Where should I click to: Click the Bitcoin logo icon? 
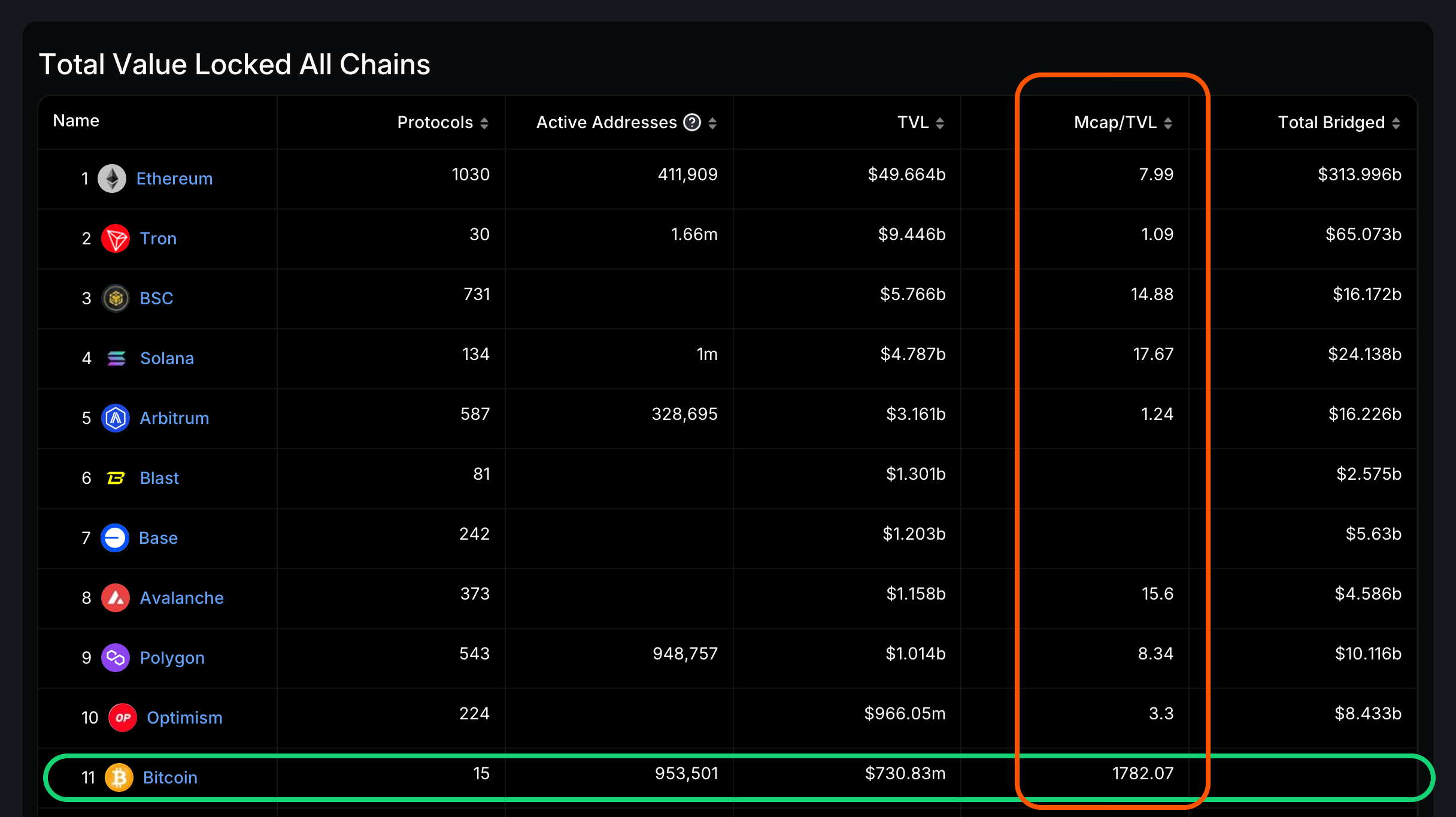[120, 777]
